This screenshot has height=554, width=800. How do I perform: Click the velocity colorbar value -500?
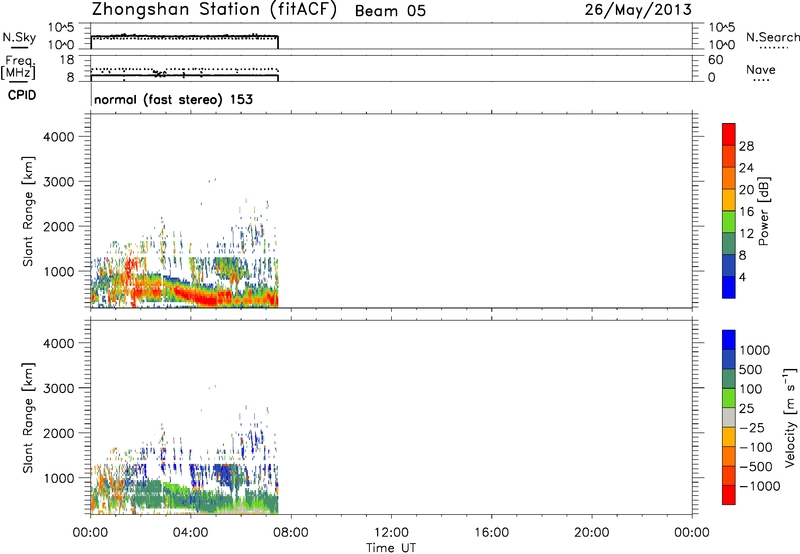click(756, 467)
